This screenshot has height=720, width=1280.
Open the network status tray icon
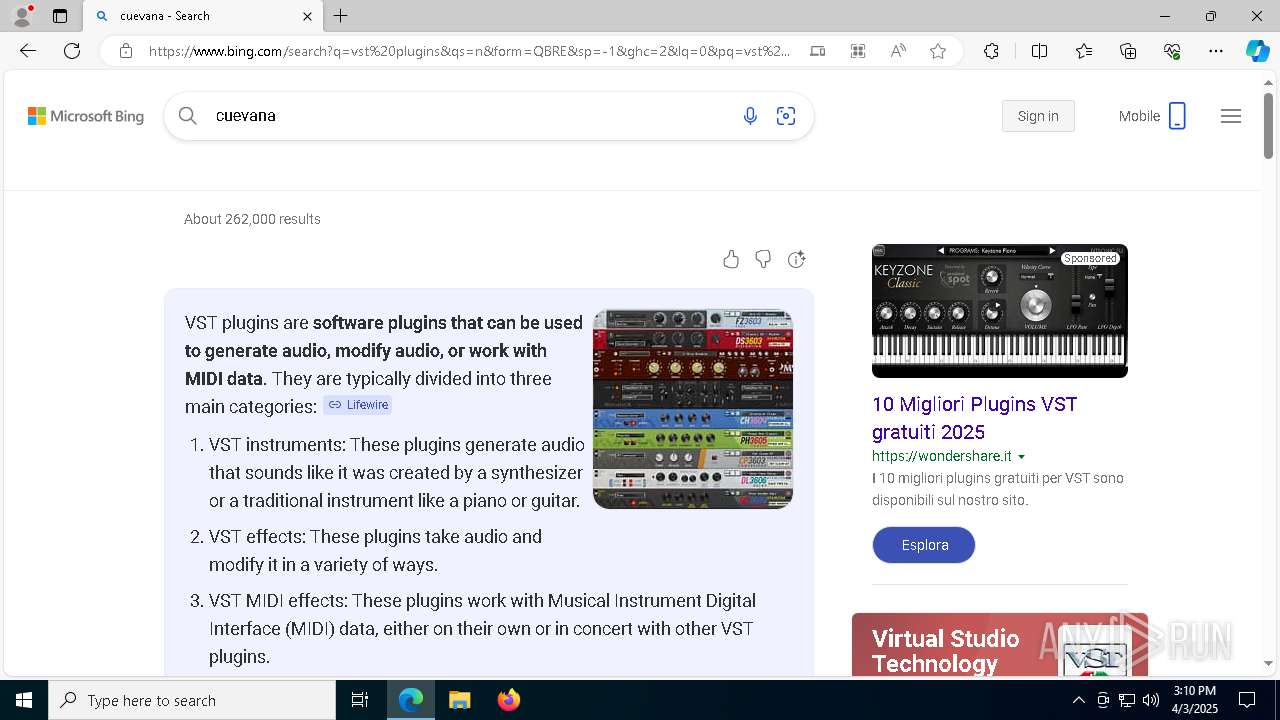(x=1126, y=700)
